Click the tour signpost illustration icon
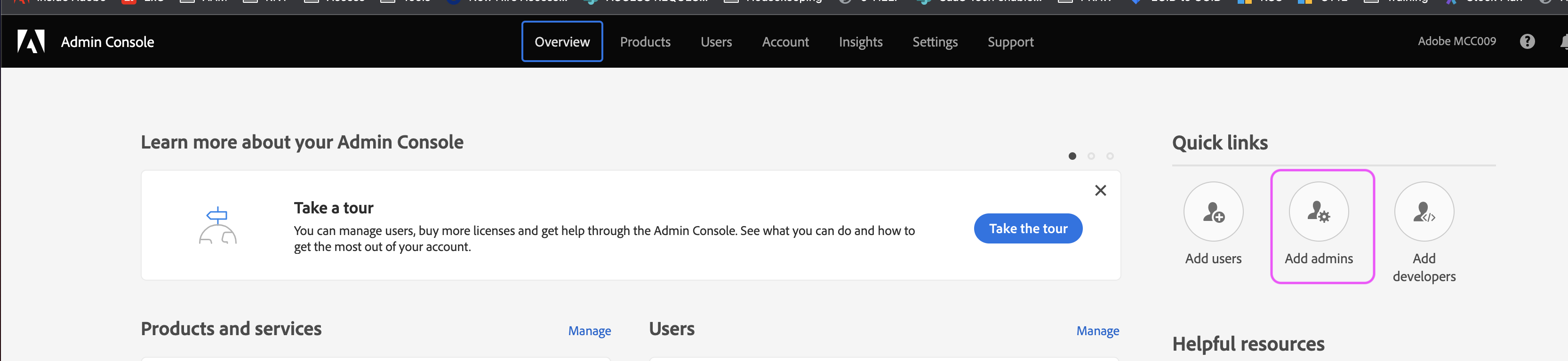Viewport: 1568px width, 361px height. (x=217, y=226)
